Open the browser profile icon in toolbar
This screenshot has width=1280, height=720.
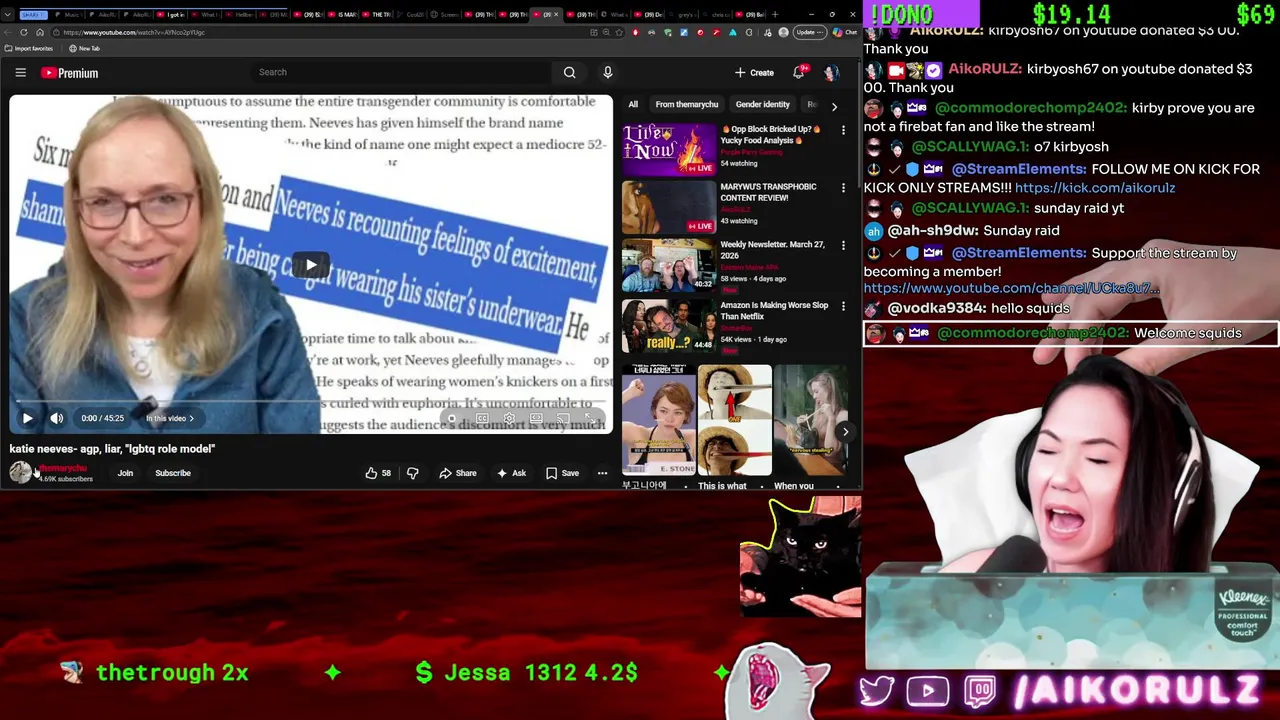(783, 32)
